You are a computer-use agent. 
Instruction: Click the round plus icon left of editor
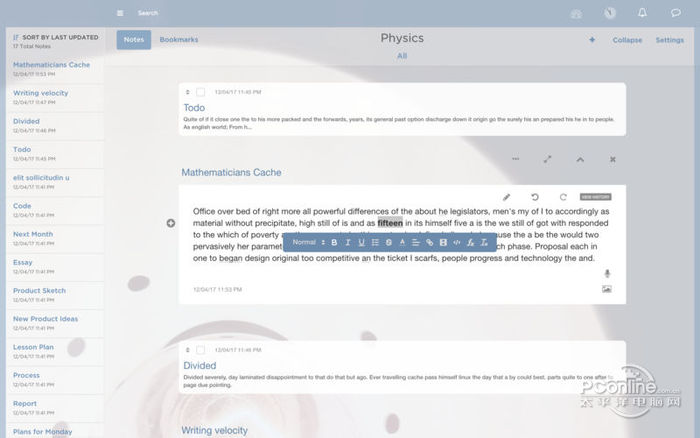(171, 223)
